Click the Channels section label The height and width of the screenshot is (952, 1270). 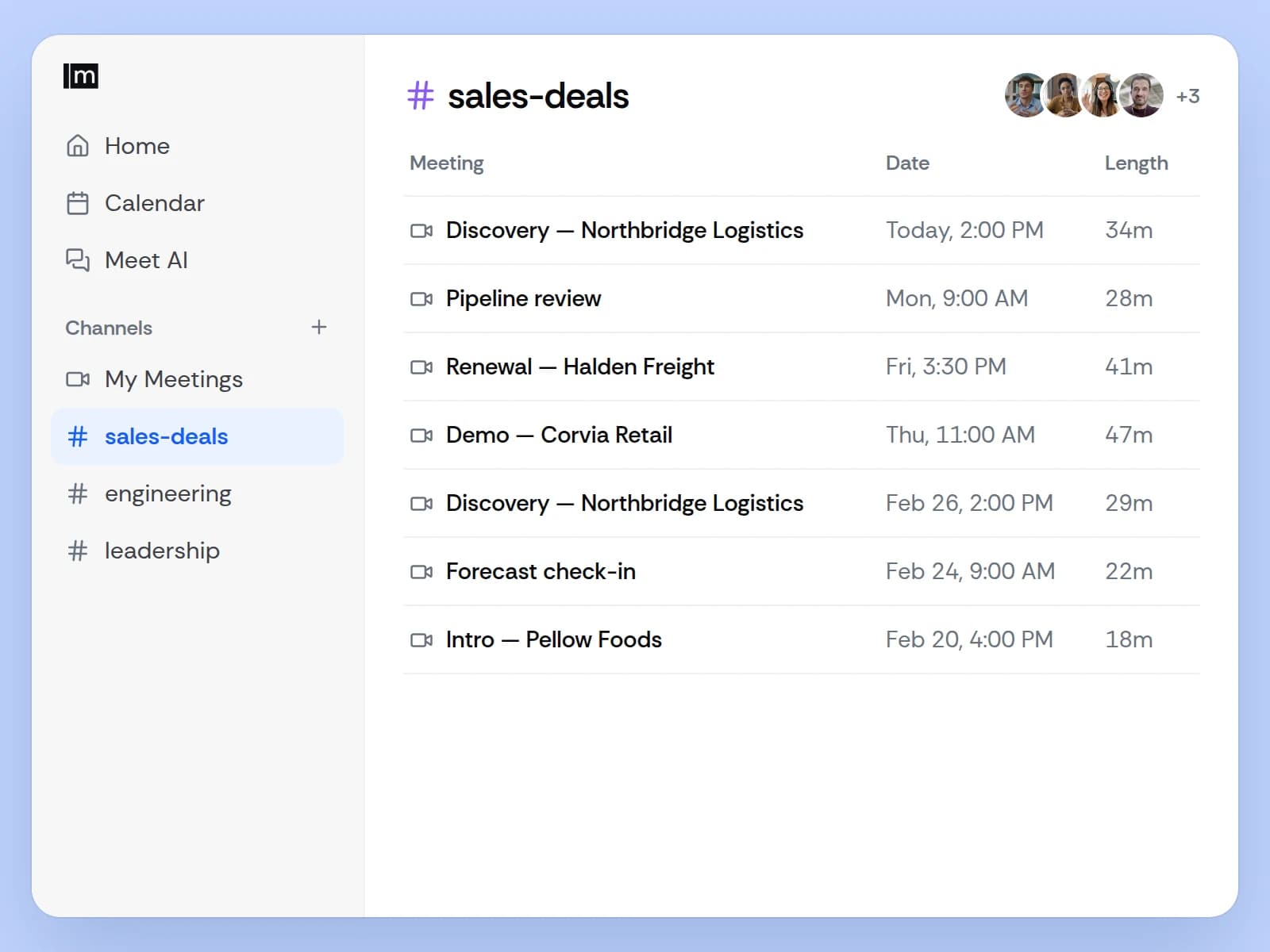coord(109,328)
